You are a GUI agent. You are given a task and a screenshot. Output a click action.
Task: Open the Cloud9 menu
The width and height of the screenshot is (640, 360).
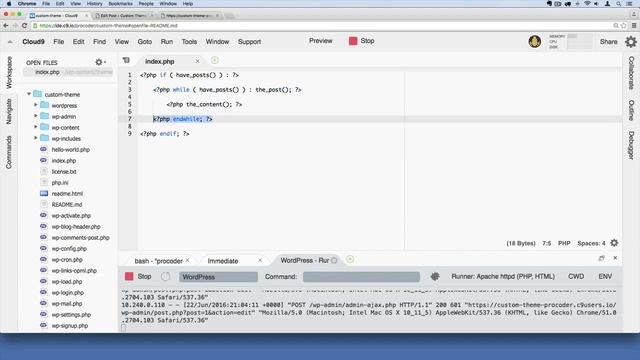pyautogui.click(x=33, y=42)
